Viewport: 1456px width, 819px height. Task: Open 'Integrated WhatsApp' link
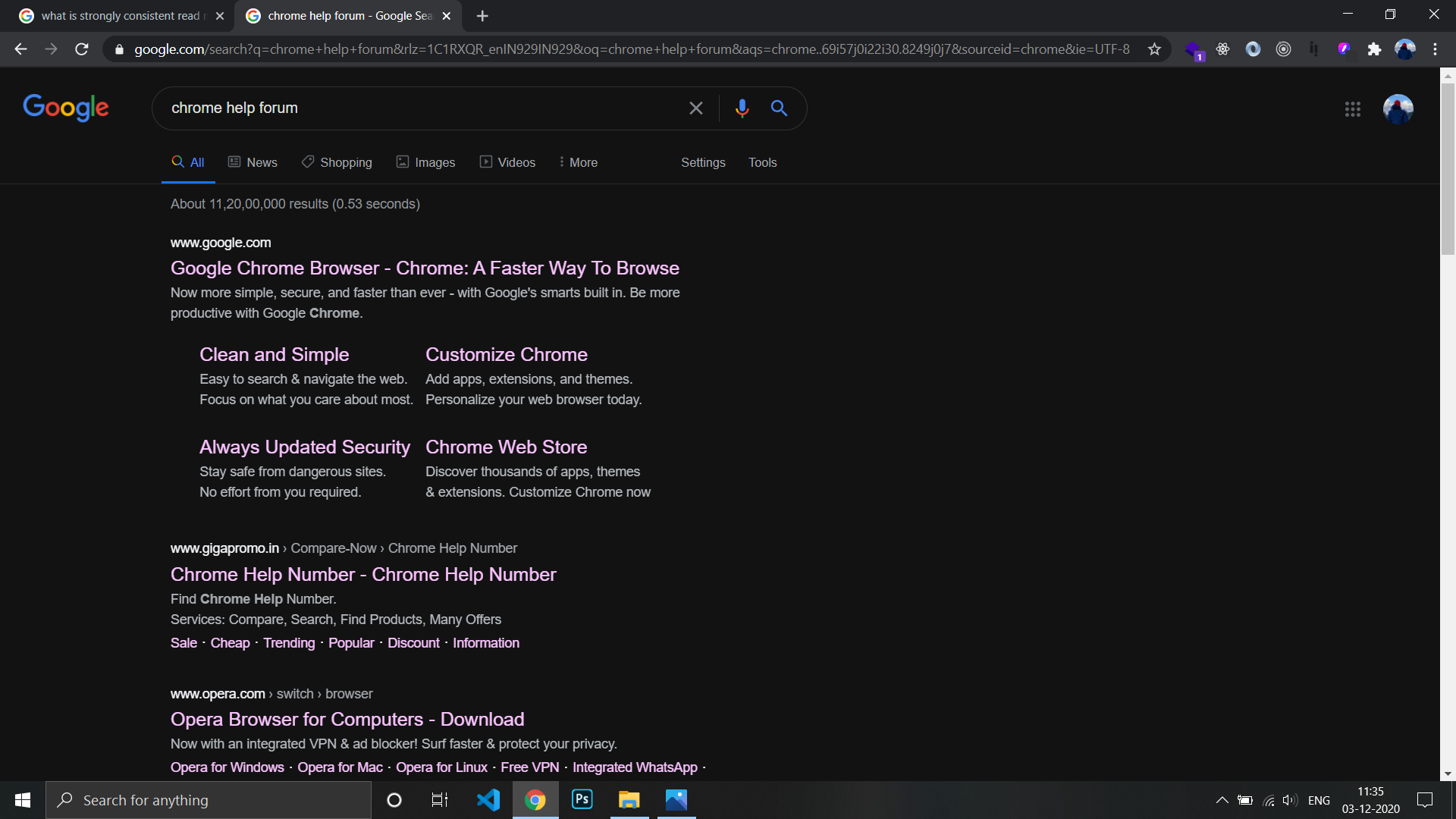coord(635,767)
